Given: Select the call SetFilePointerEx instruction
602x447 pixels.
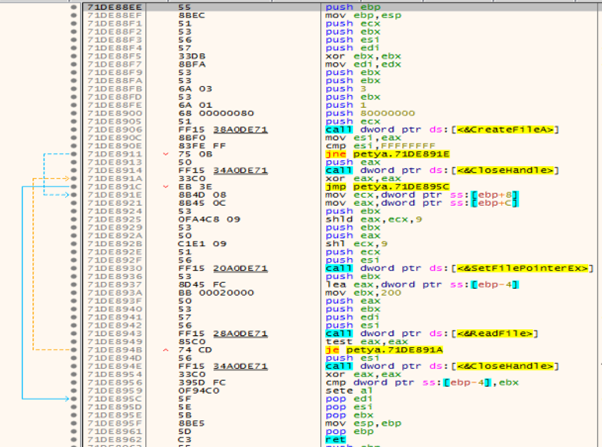Looking at the screenshot, I should click(x=459, y=268).
